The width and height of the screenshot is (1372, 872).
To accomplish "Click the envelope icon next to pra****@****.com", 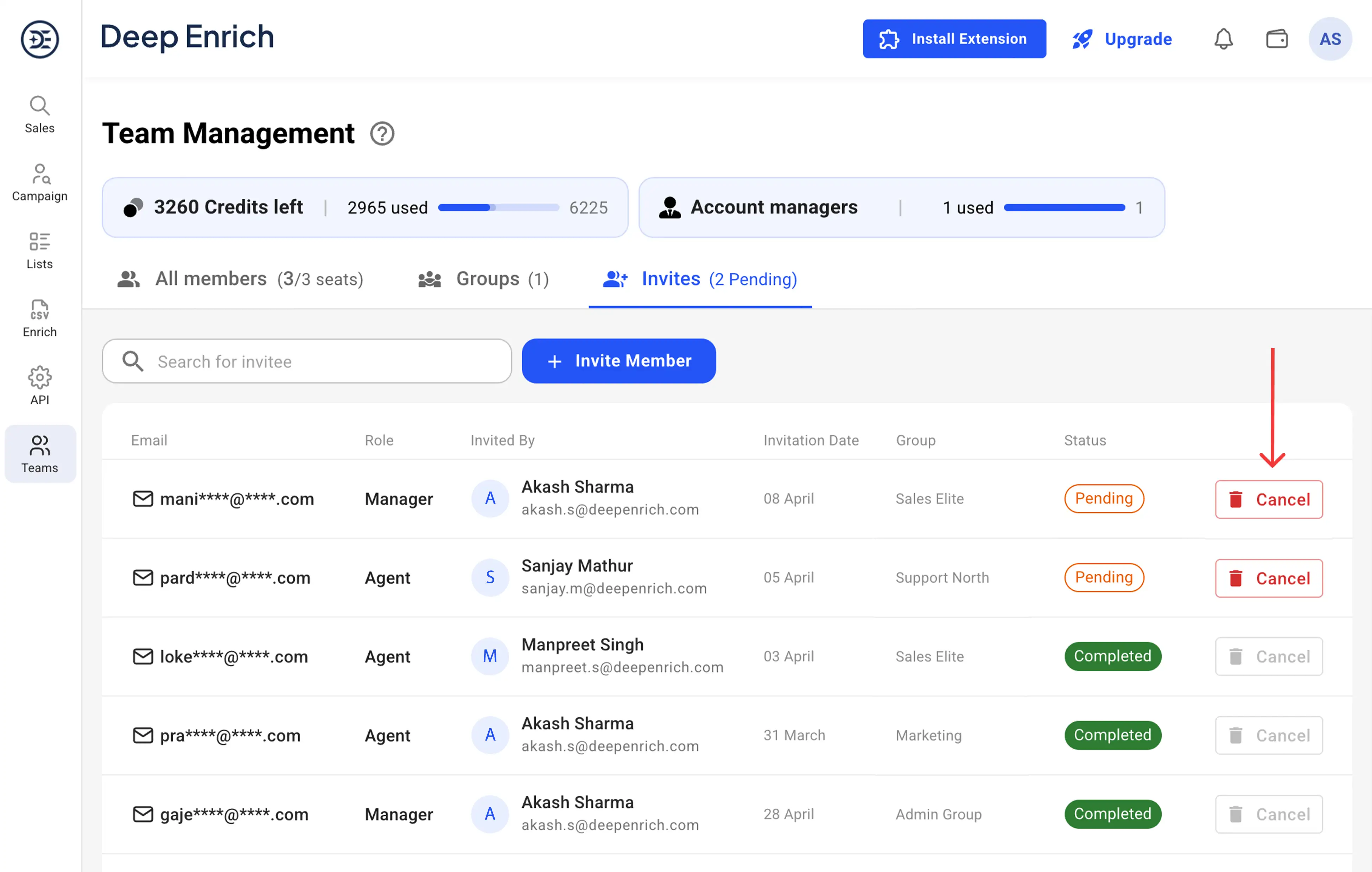I will (143, 735).
